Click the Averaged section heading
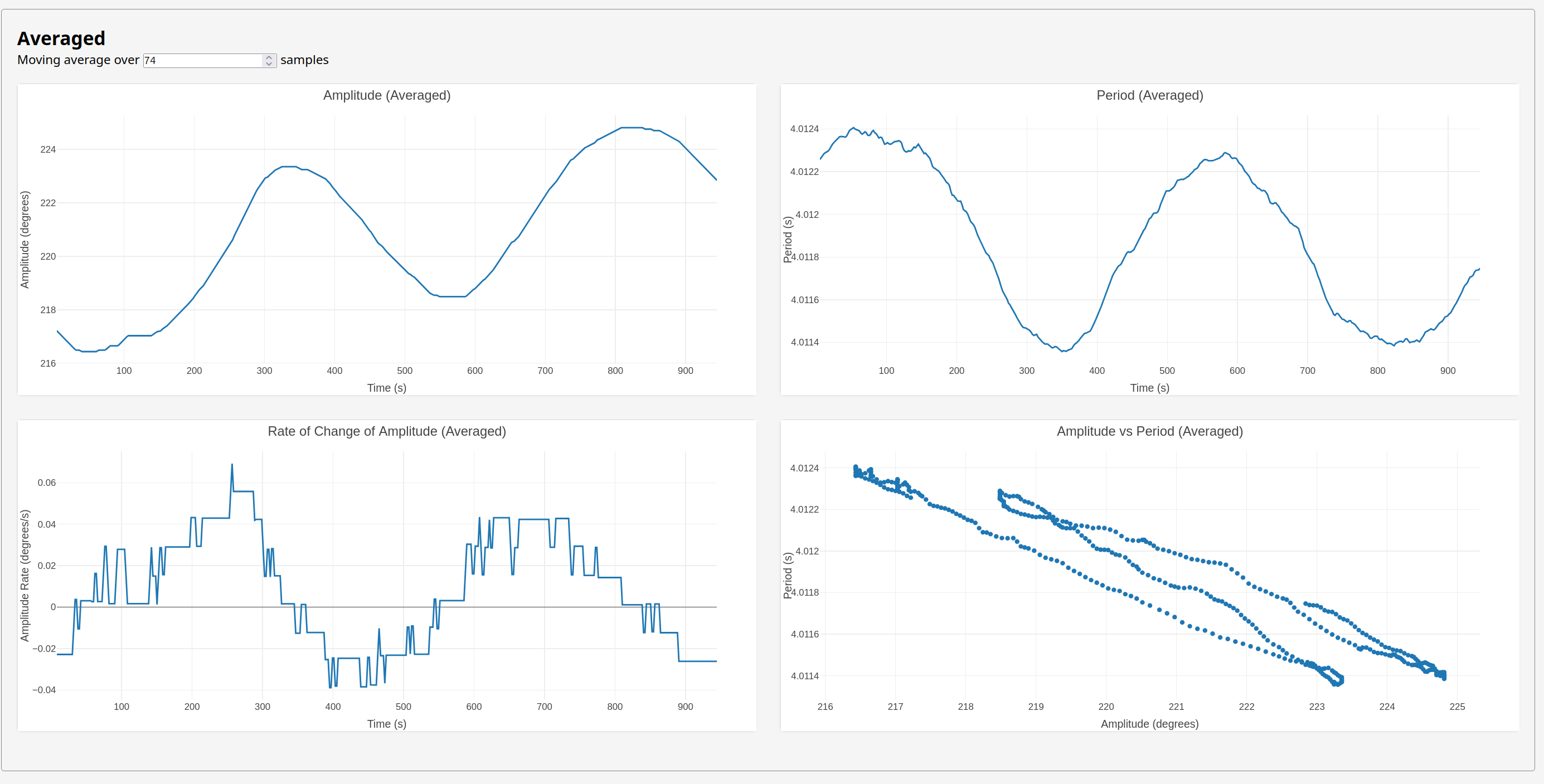Image resolution: width=1544 pixels, height=784 pixels. [61, 38]
